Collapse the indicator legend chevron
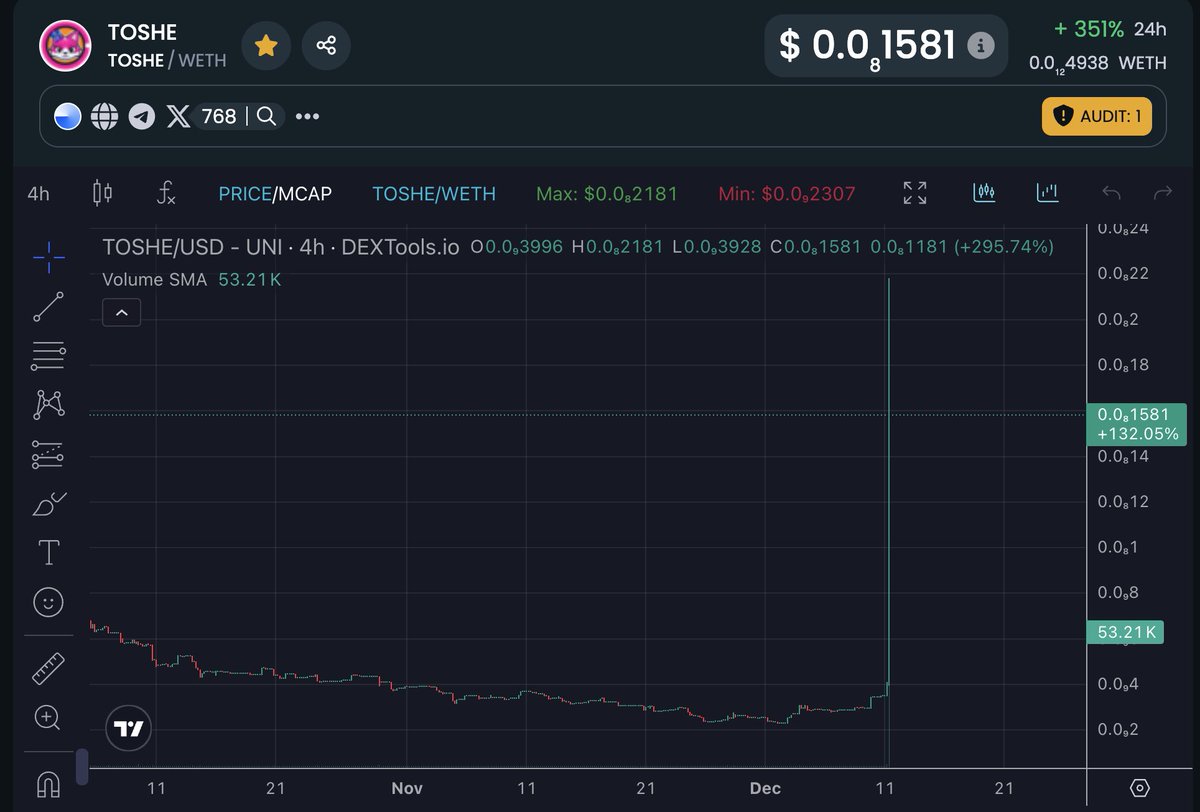The width and height of the screenshot is (1200, 812). coord(121,313)
